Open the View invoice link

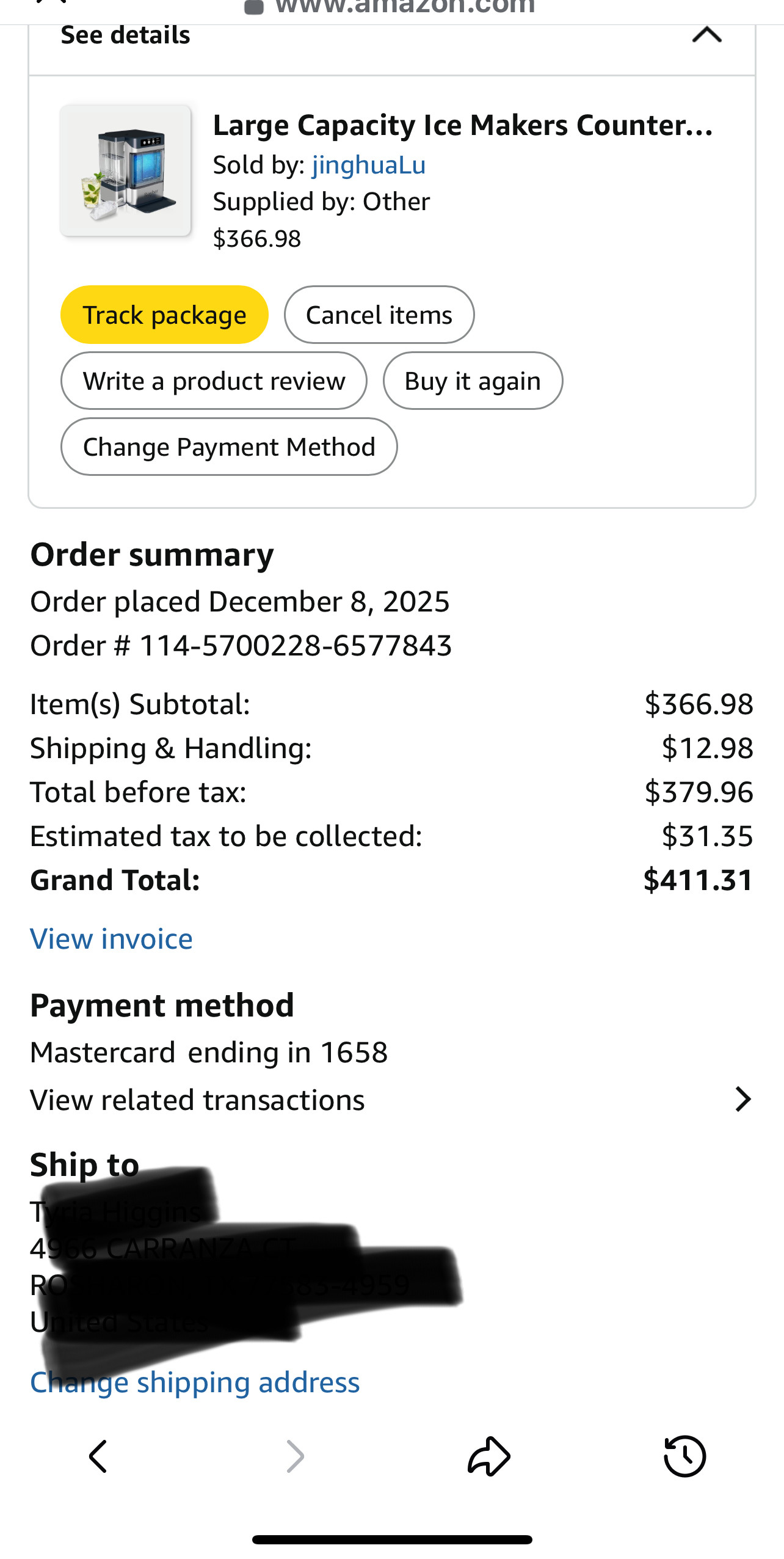[x=112, y=939]
